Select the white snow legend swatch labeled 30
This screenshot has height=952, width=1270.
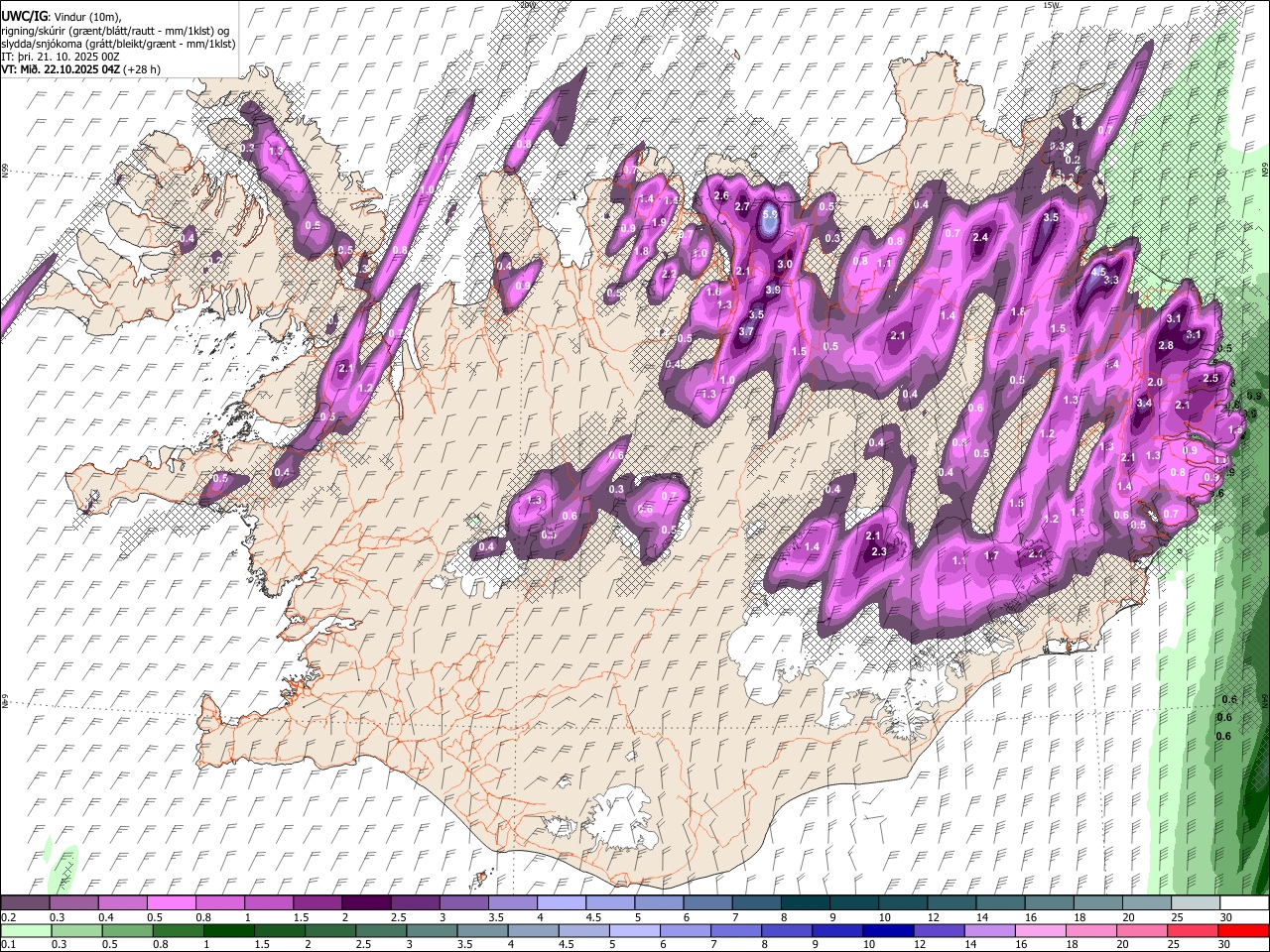click(1242, 903)
